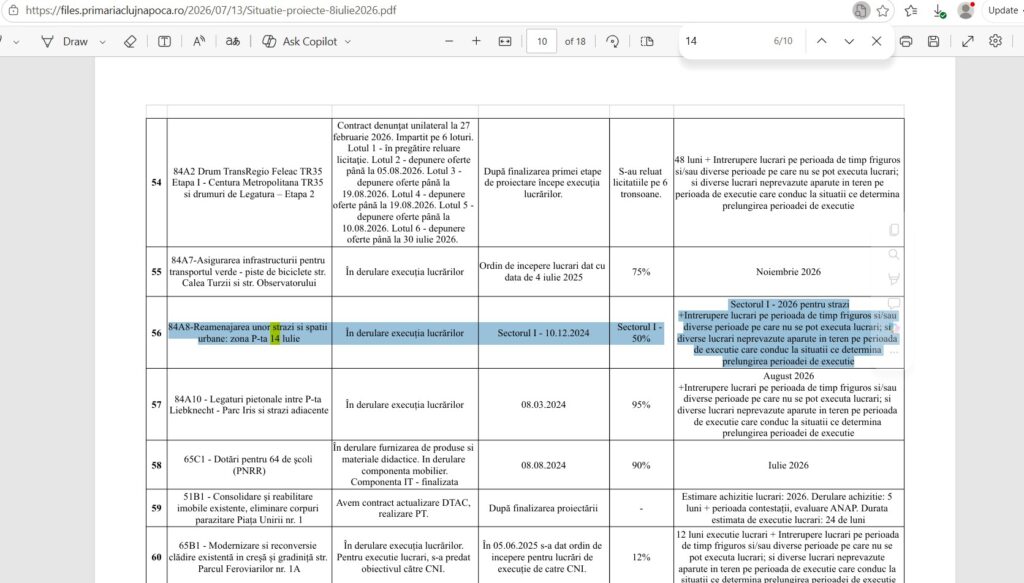This screenshot has width=1024, height=583.
Task: Click the Update button
Action: click(1003, 10)
